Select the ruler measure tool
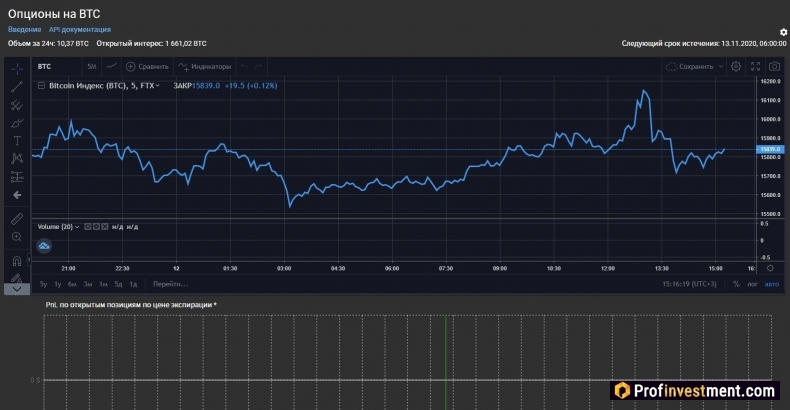Image resolution: width=790 pixels, height=410 pixels. (x=17, y=219)
